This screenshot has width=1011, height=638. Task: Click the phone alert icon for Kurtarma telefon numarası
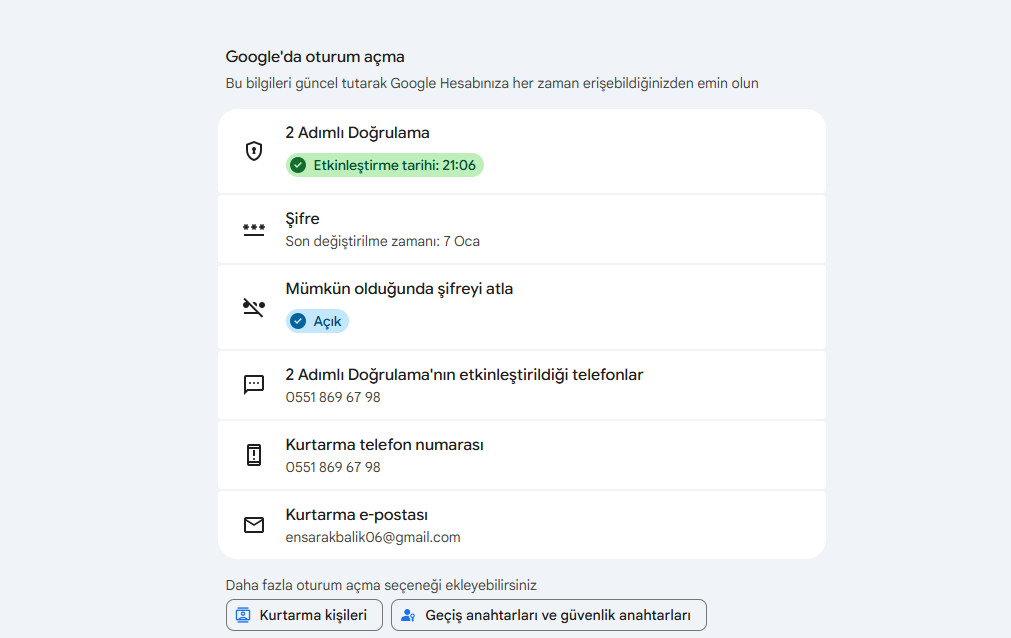click(254, 455)
